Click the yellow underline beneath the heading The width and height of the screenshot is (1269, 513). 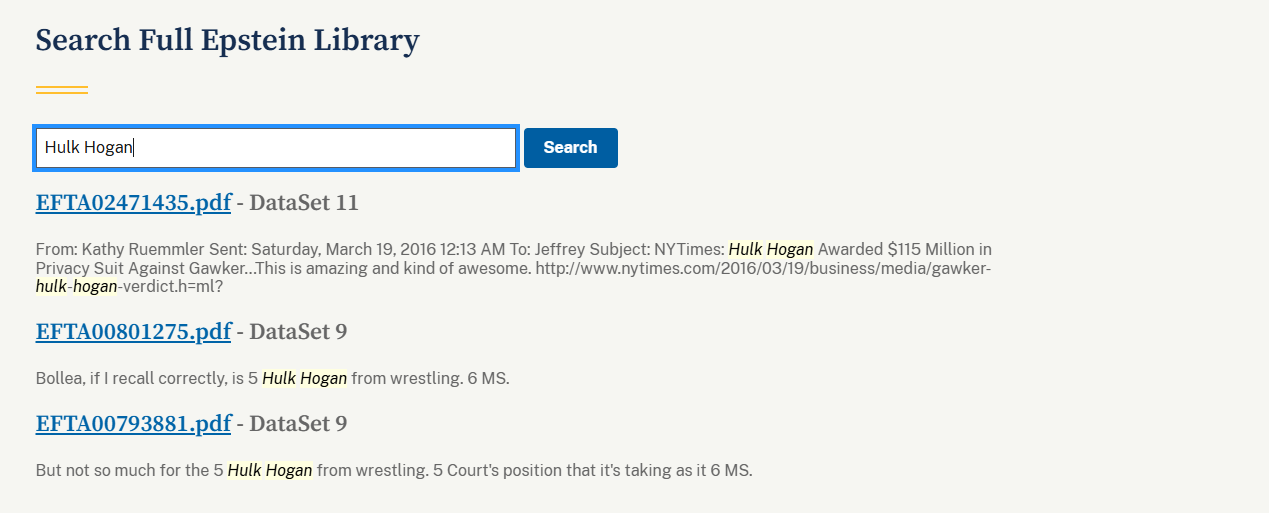click(x=62, y=91)
